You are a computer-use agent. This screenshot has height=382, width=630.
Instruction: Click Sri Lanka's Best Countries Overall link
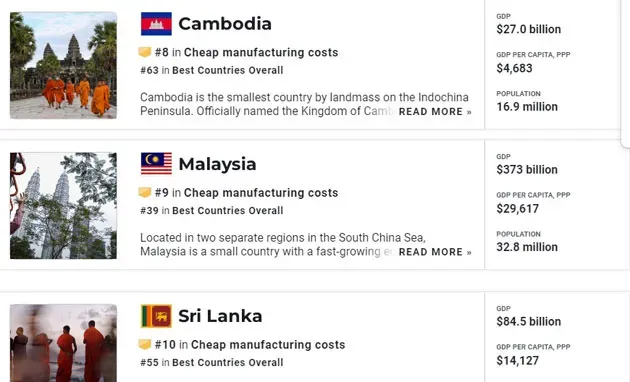click(228, 362)
